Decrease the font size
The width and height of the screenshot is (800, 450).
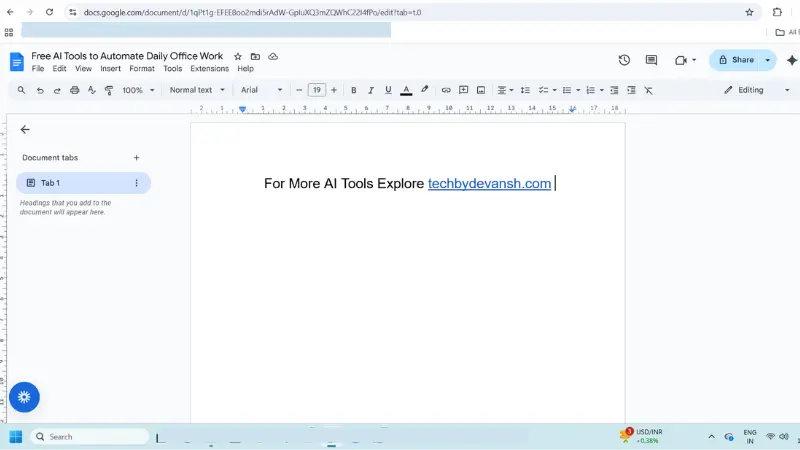[x=299, y=90]
